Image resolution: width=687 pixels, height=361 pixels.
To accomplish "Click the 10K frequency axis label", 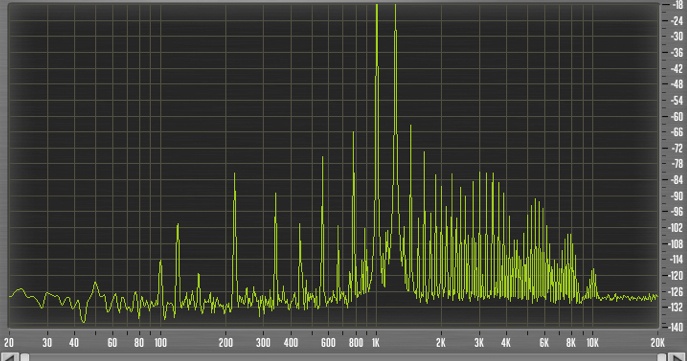I will [x=592, y=343].
